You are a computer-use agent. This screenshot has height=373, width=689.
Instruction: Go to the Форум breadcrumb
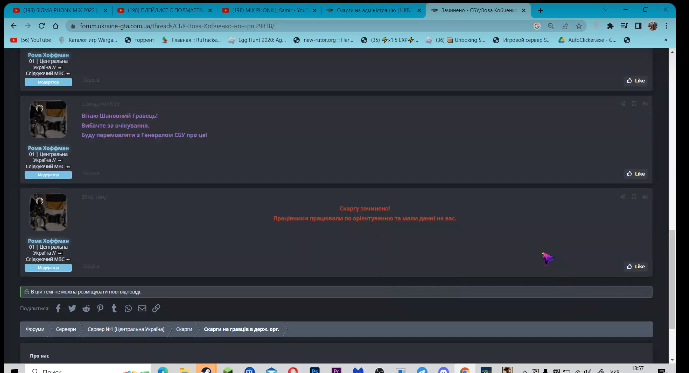pyautogui.click(x=35, y=329)
